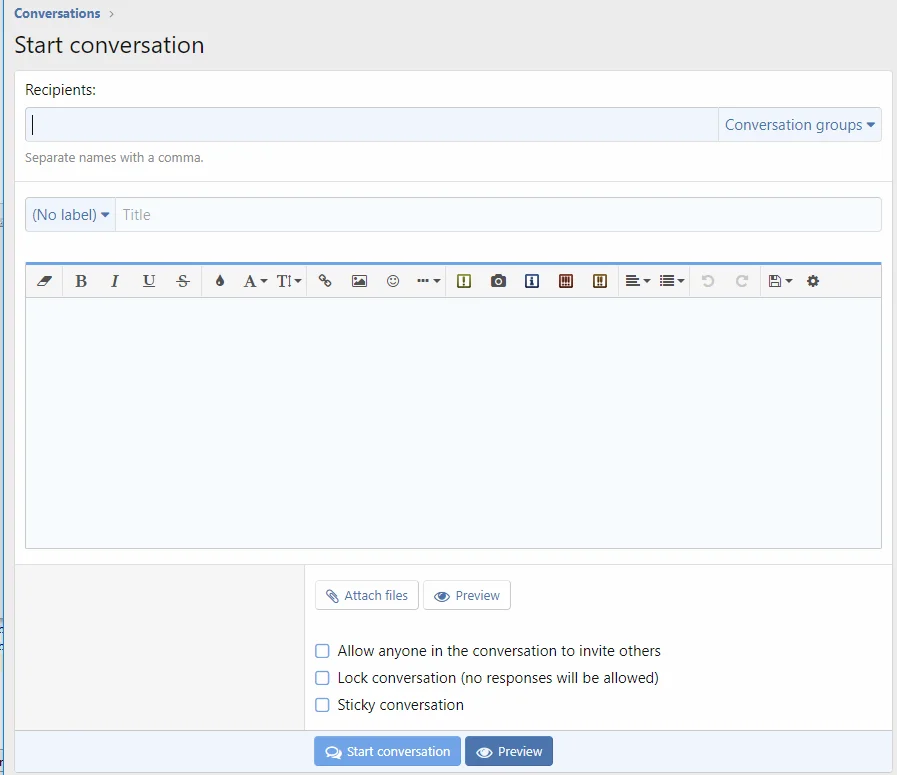Click the camera media icon
897x775 pixels.
click(498, 281)
